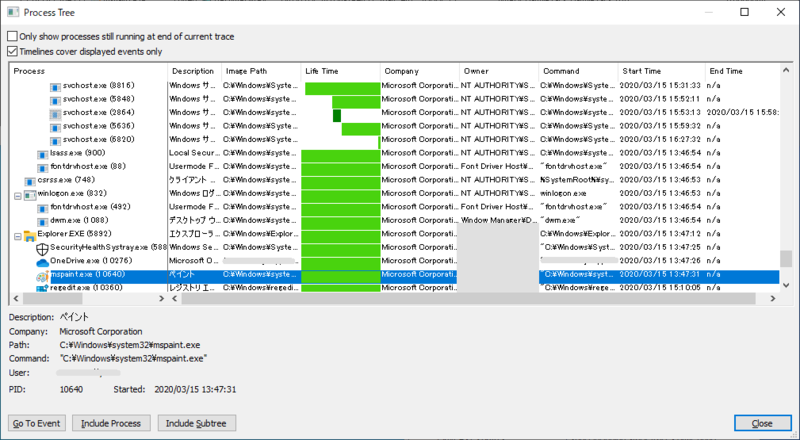Click command cell "winlogon.exe"
This screenshot has width=800, height=440.
tap(563, 193)
